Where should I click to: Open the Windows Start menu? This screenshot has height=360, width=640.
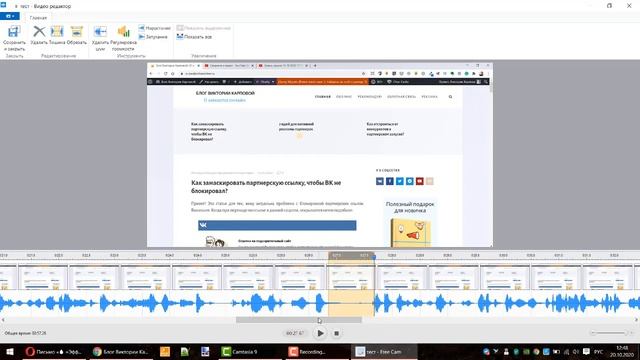(9, 351)
